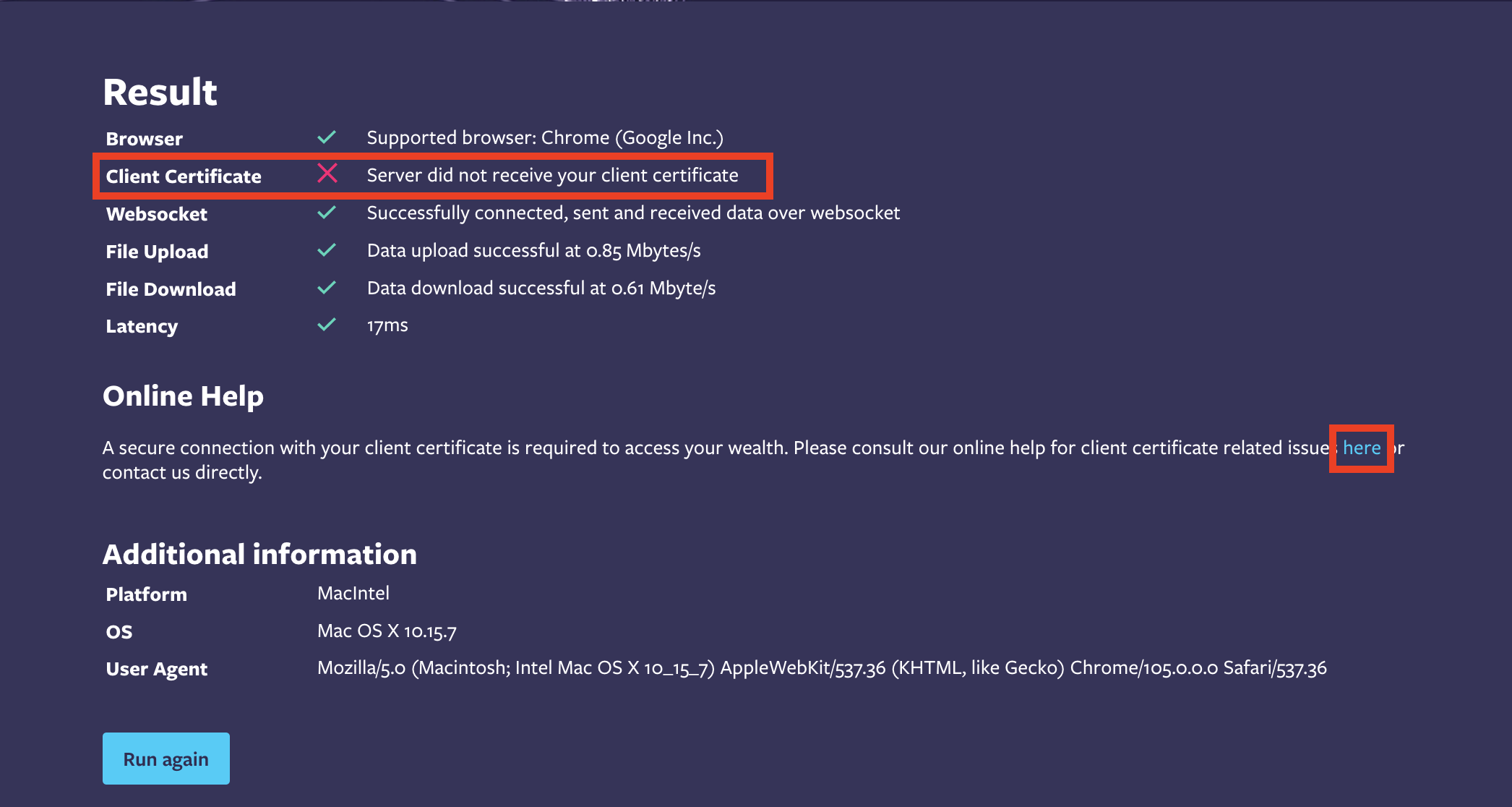
Task: Click the Browser green checkmark icon
Action: 327,137
